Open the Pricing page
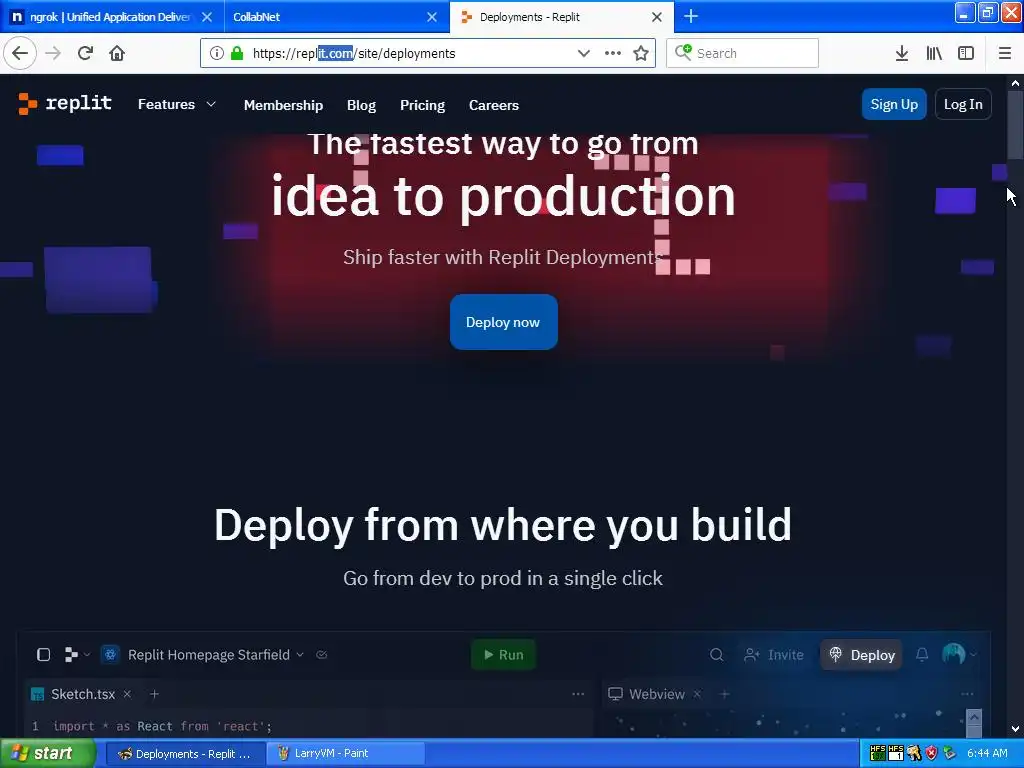 click(422, 105)
